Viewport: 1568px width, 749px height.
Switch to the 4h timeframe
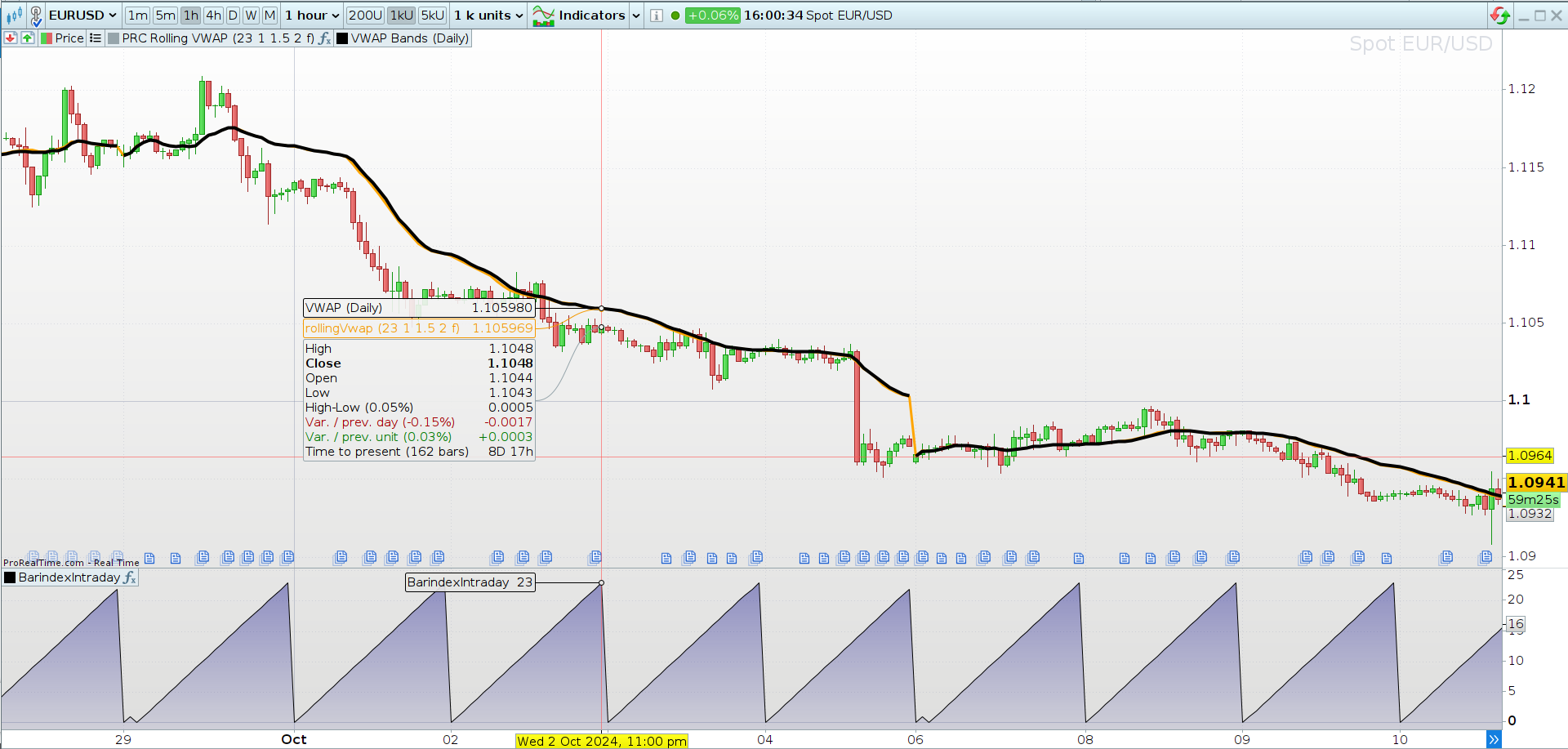213,16
